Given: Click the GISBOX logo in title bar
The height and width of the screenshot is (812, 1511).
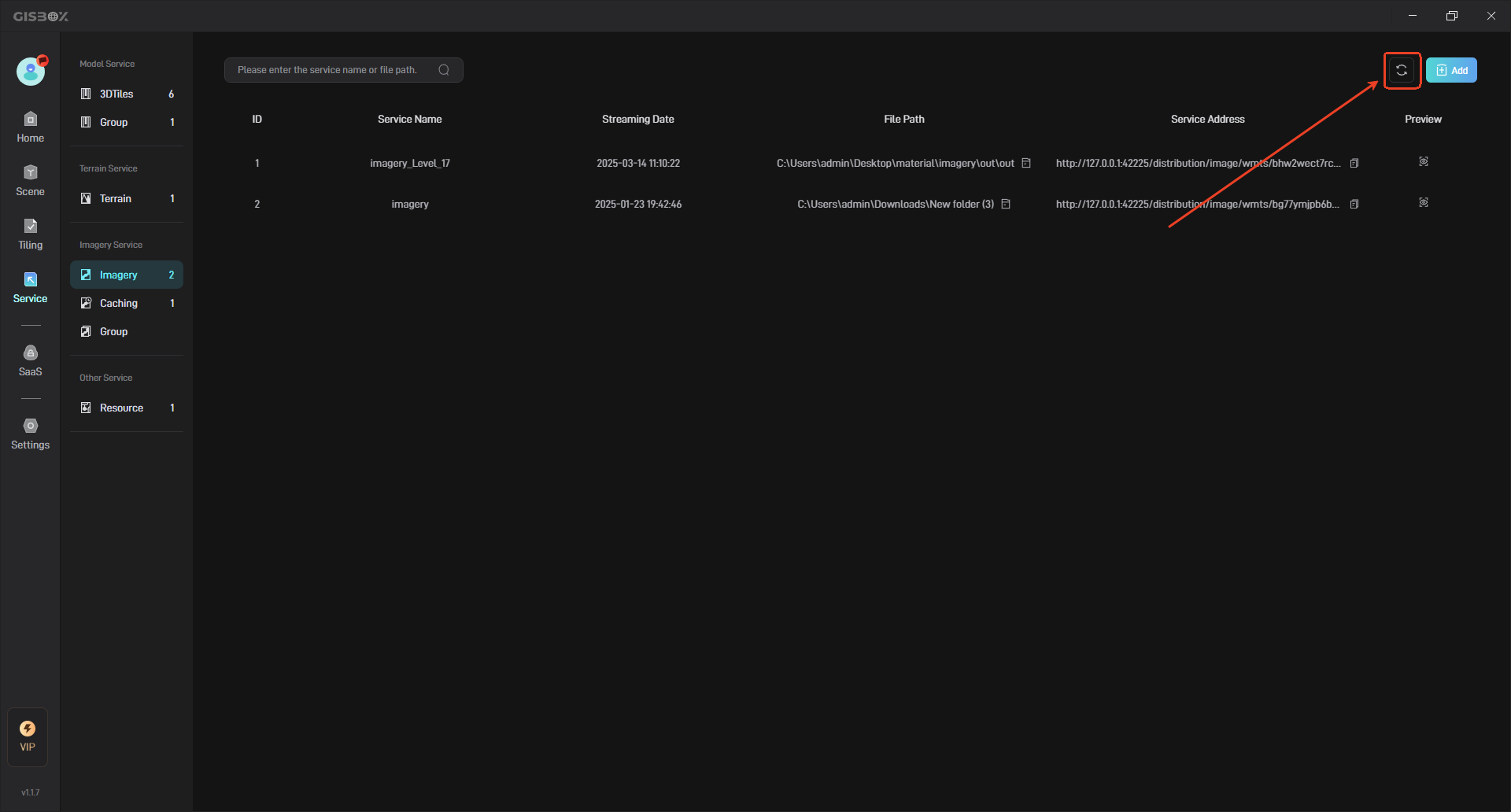Looking at the screenshot, I should [x=41, y=16].
